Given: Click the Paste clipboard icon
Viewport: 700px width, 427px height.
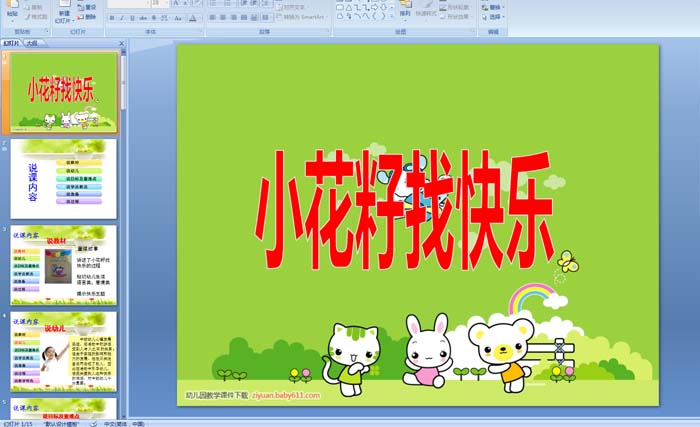Looking at the screenshot, I should 12,4.
